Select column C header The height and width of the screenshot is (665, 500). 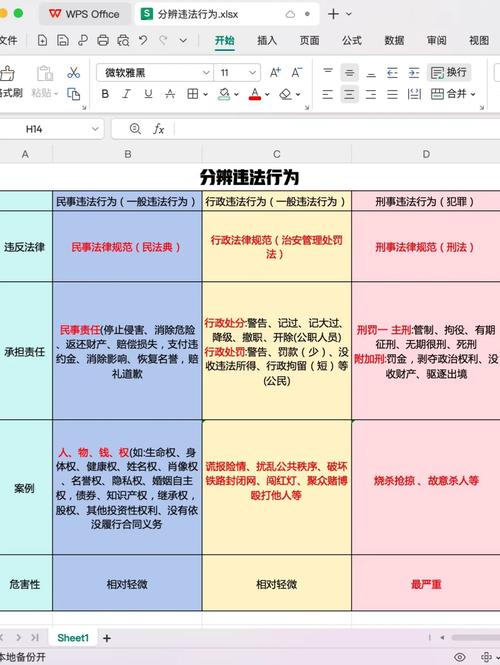click(277, 154)
